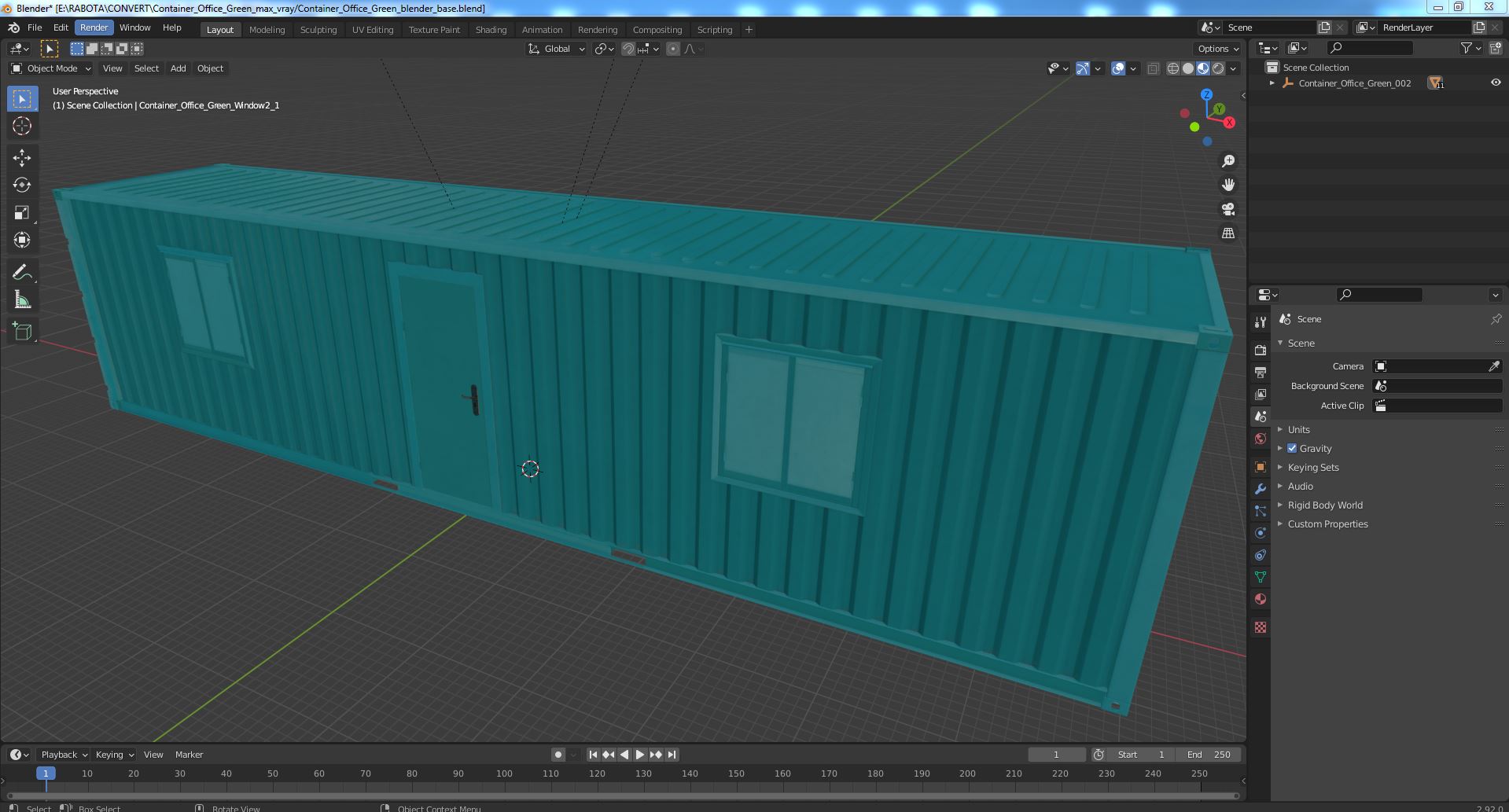Image resolution: width=1509 pixels, height=812 pixels.
Task: Jump to the animation end frame
Action: (x=672, y=755)
